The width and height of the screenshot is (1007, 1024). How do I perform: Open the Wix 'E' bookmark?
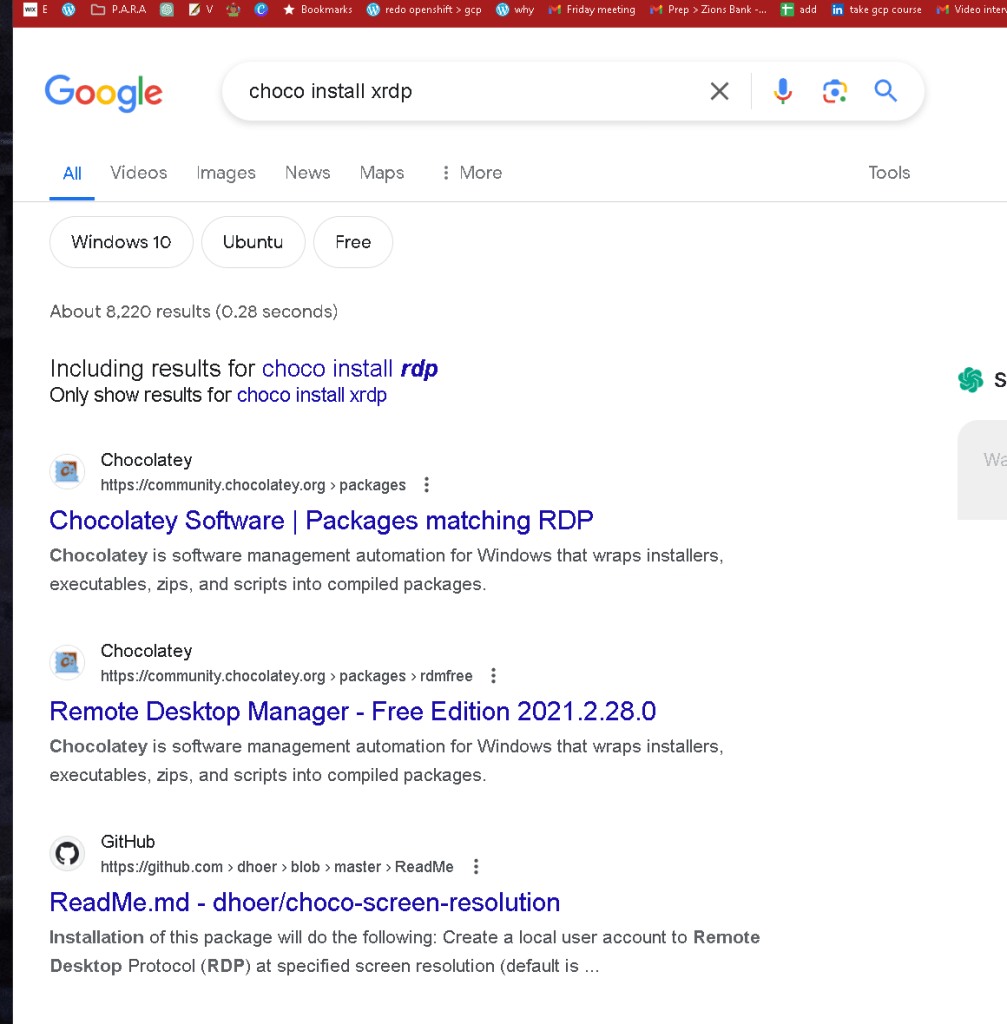point(35,9)
